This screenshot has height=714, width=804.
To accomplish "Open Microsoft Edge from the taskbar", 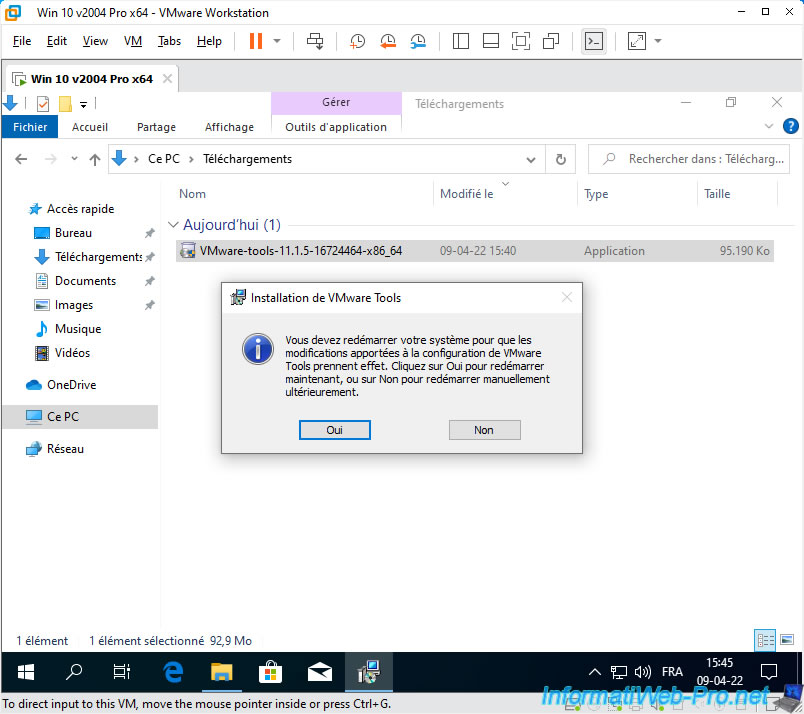I will coord(173,671).
